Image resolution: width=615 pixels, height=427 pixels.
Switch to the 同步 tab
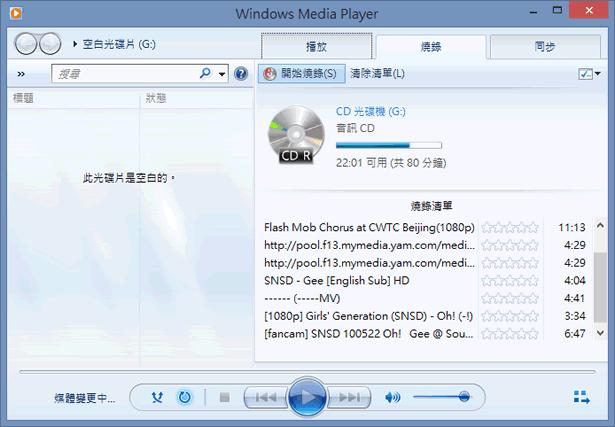coord(545,47)
